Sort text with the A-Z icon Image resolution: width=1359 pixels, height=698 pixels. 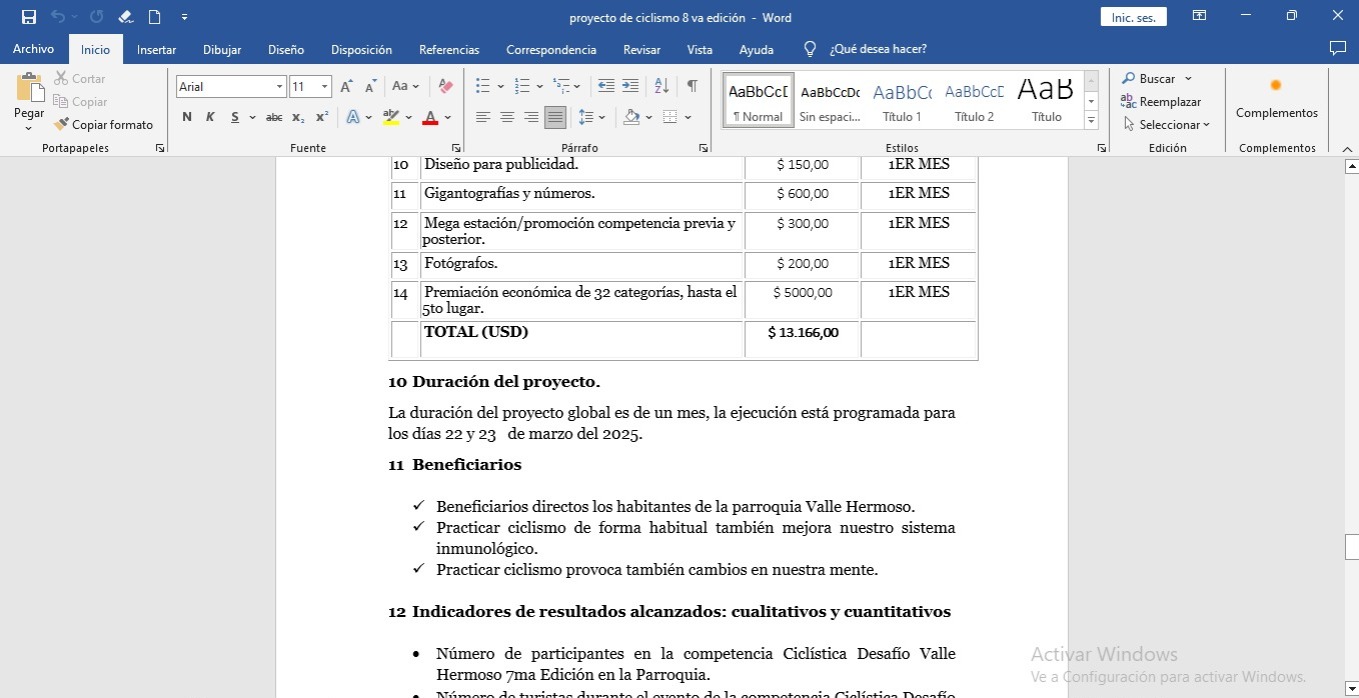(x=661, y=86)
